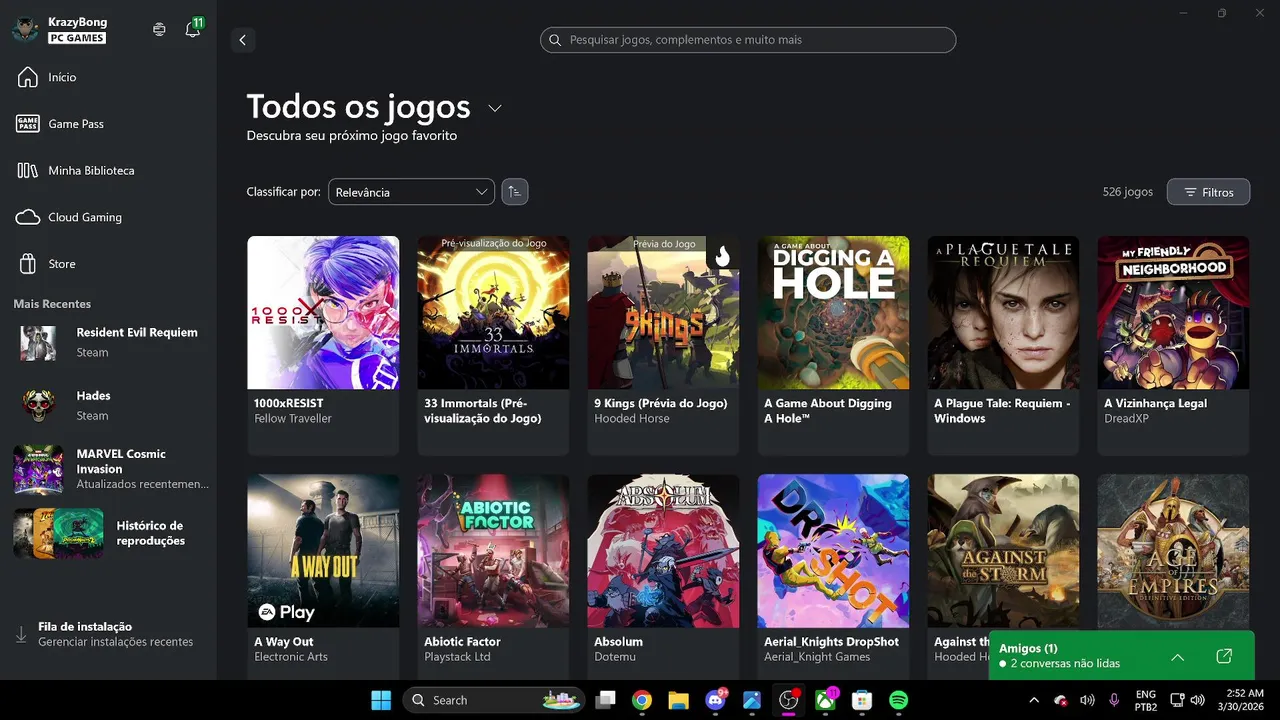Image resolution: width=1280 pixels, height=720 pixels.
Task: Open Hades from recent games
Action: pyautogui.click(x=108, y=405)
